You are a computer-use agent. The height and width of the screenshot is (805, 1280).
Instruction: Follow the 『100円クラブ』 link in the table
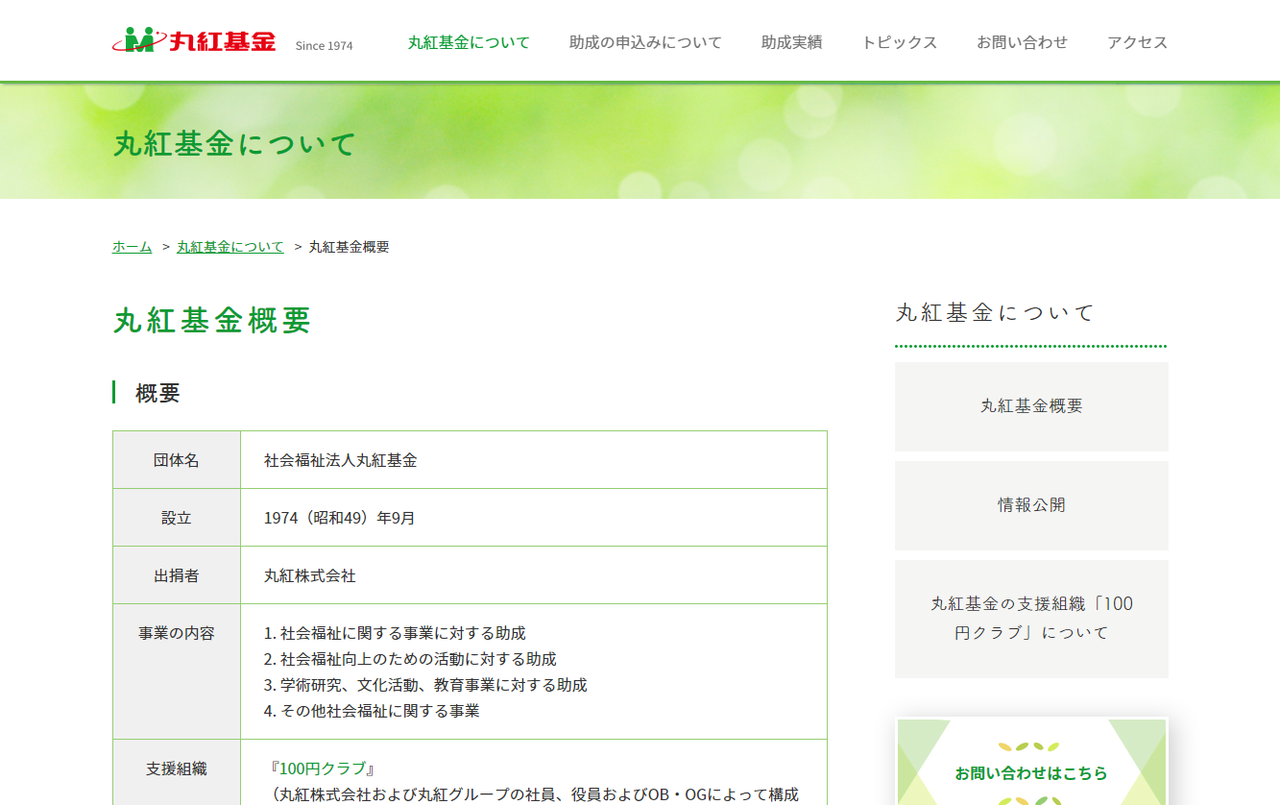[x=321, y=769]
